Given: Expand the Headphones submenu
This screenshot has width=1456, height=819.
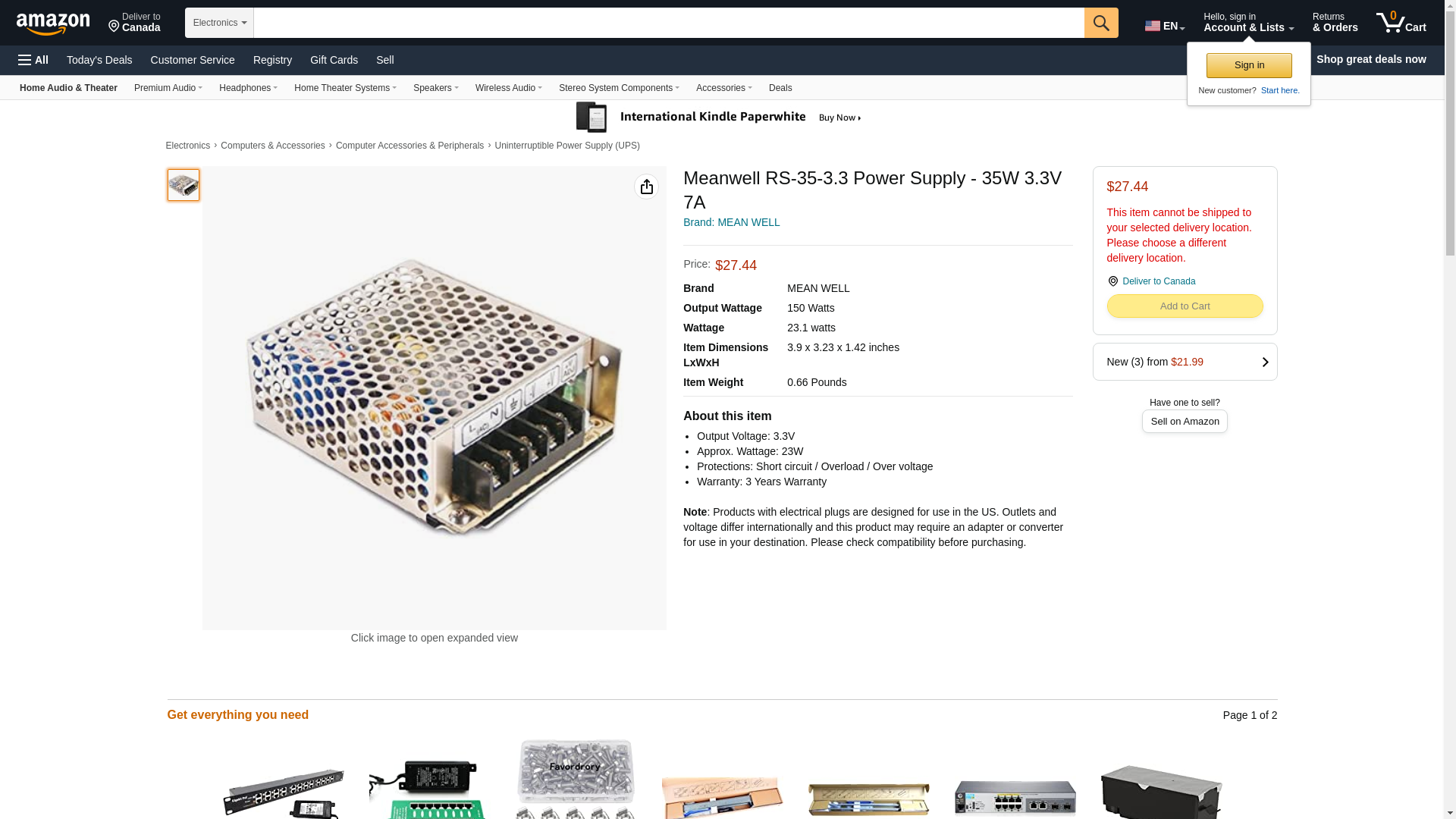Looking at the screenshot, I should coord(248,88).
